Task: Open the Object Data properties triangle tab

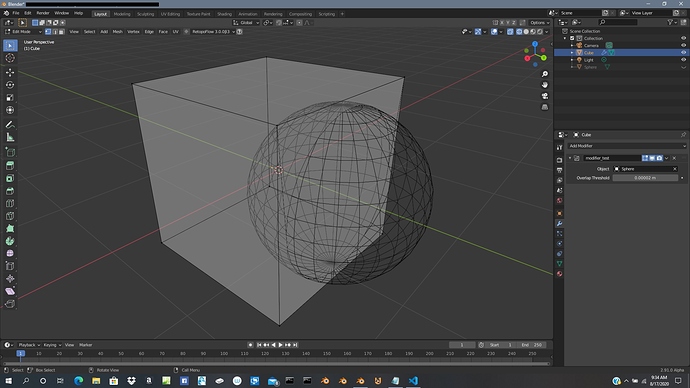Action: 559,264
